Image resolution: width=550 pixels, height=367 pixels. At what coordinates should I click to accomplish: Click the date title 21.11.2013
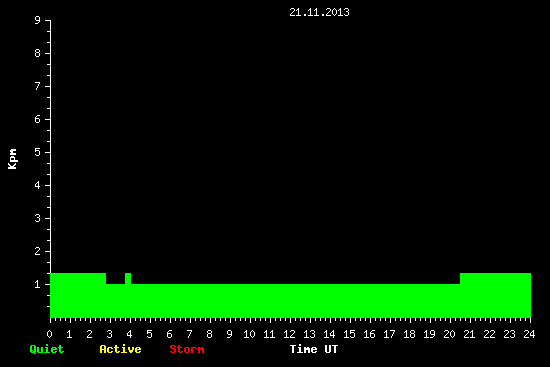tap(319, 12)
